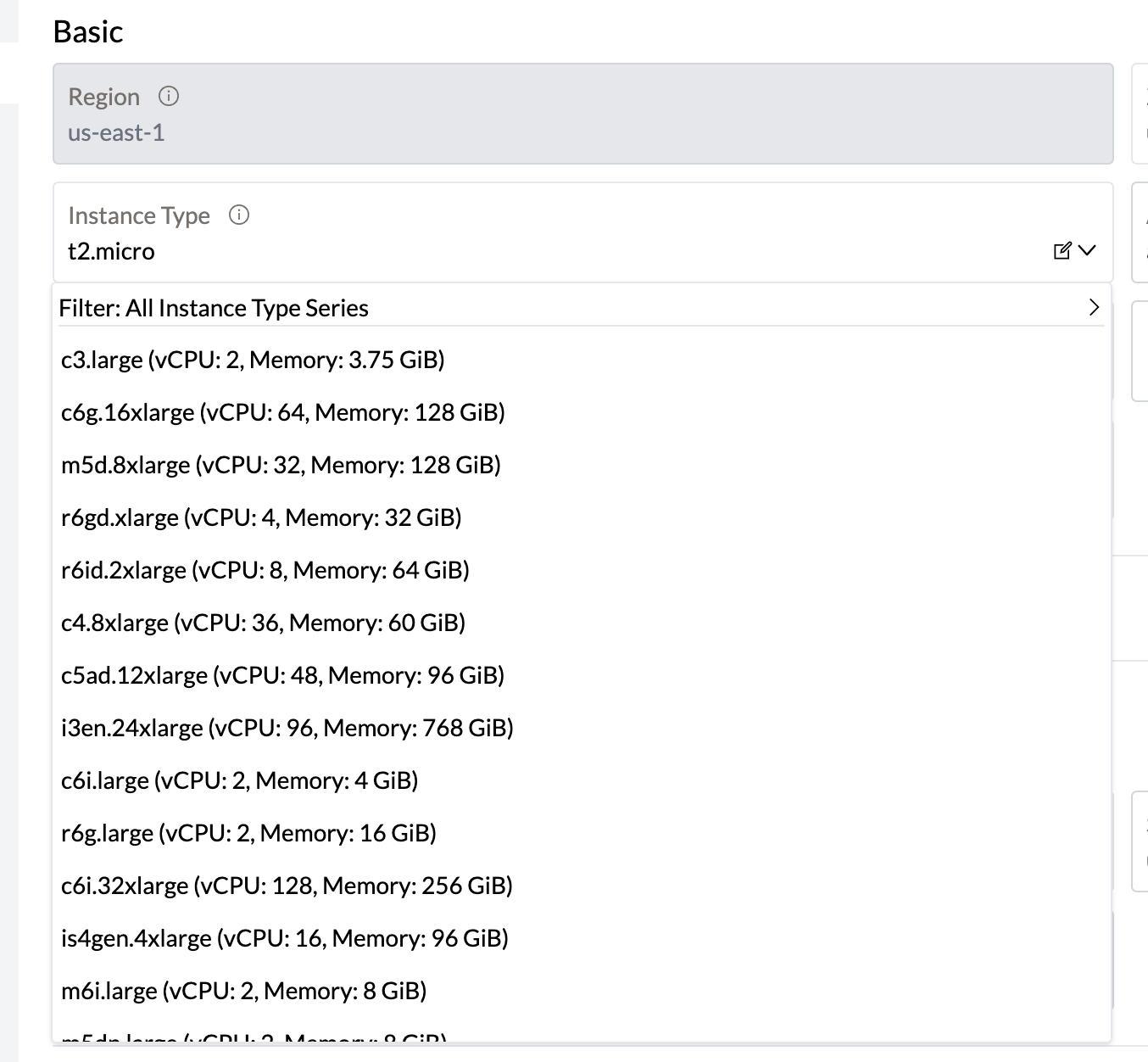Choose is4gen.4xlarge instance type
The width and height of the screenshot is (1148, 1062).
285,937
